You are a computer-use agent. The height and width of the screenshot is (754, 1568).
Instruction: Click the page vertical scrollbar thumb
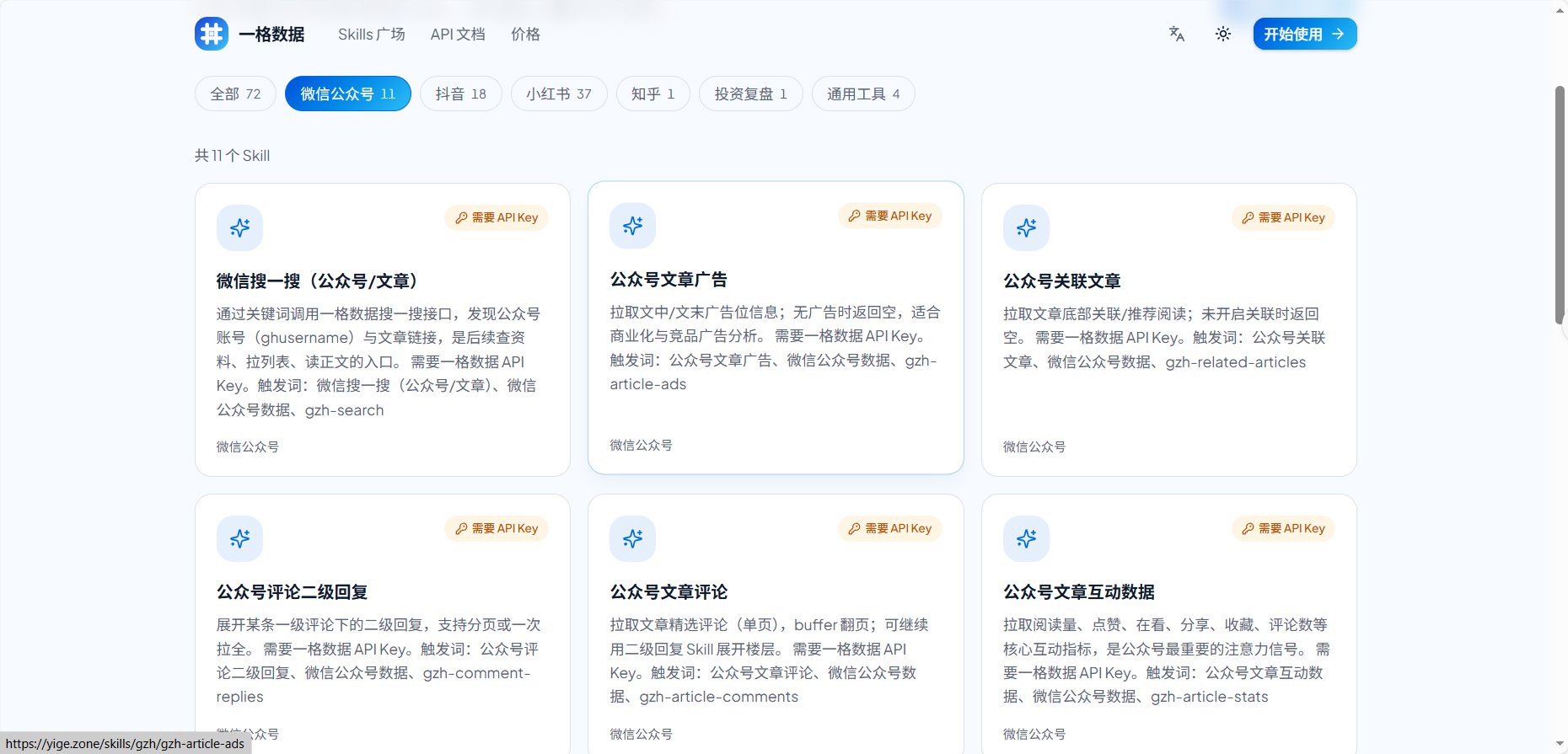point(1560,204)
